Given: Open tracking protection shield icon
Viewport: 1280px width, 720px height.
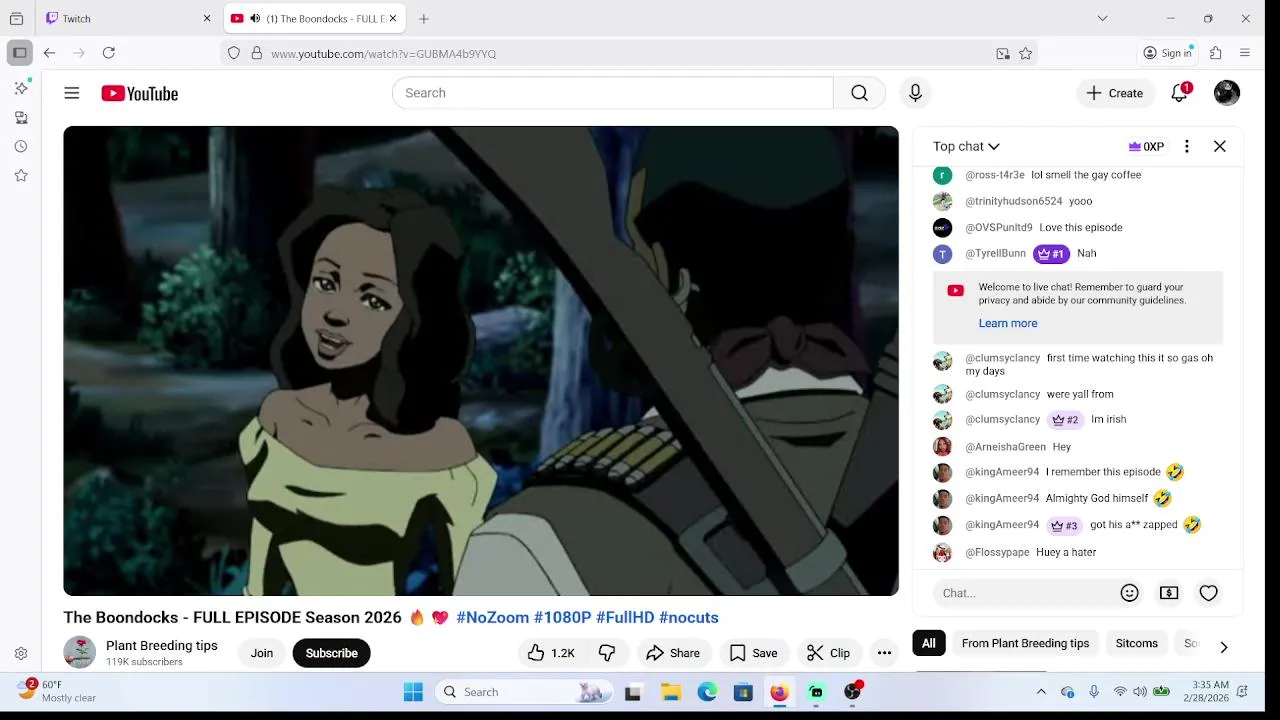Looking at the screenshot, I should (234, 53).
